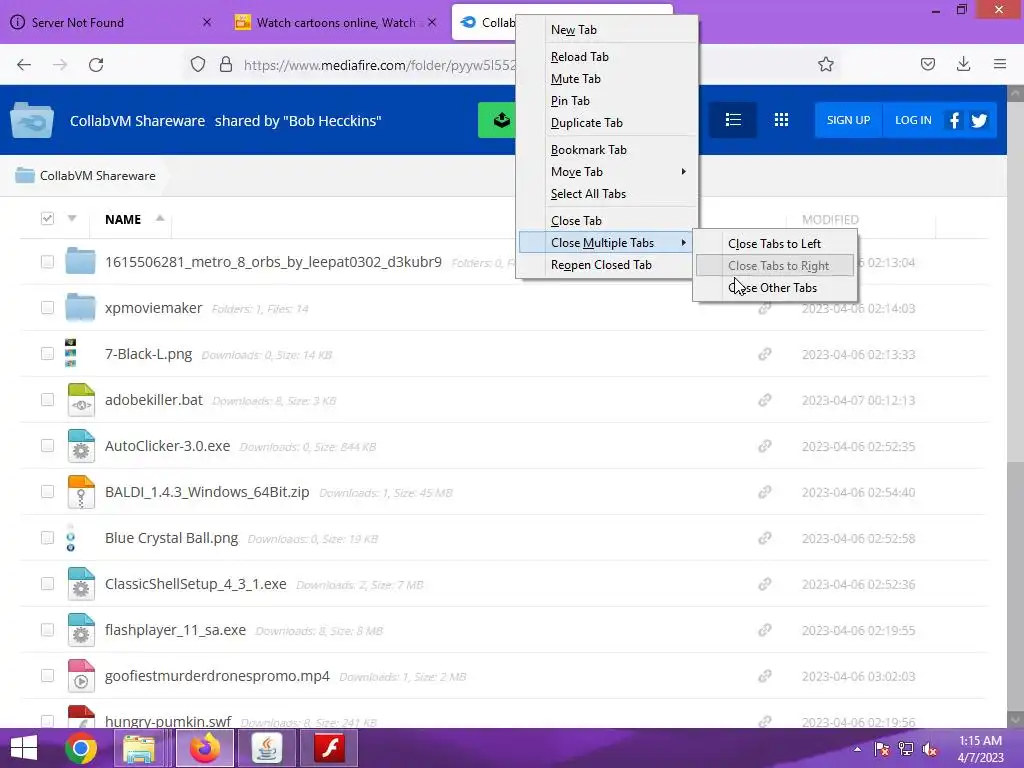Show hidden system tray icons arrow
This screenshot has width=1024, height=768.
click(x=857, y=749)
